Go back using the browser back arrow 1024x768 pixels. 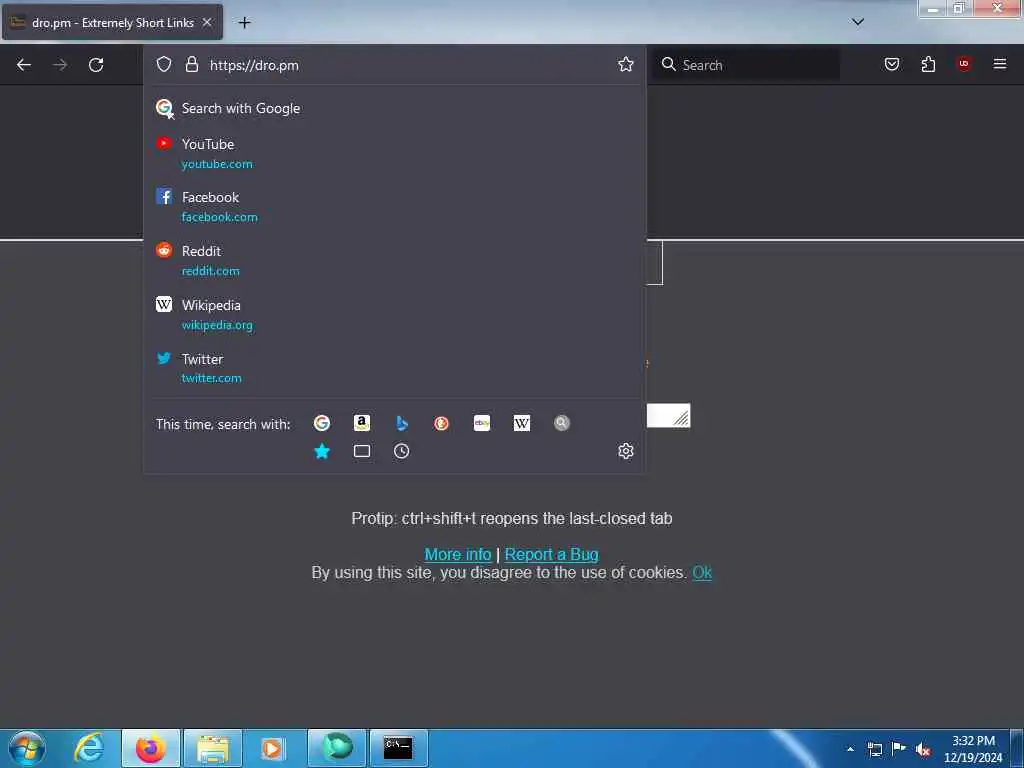click(x=24, y=65)
